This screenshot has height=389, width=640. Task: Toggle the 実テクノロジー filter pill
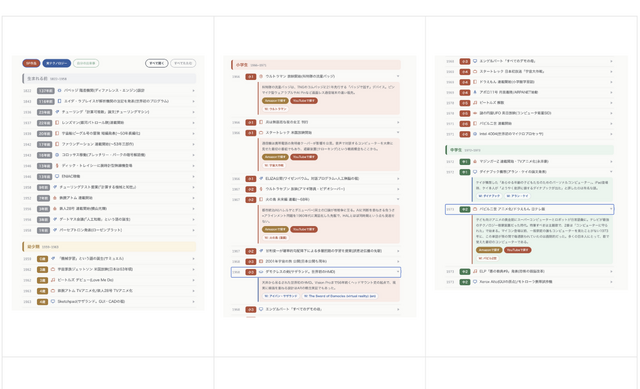[x=57, y=63]
